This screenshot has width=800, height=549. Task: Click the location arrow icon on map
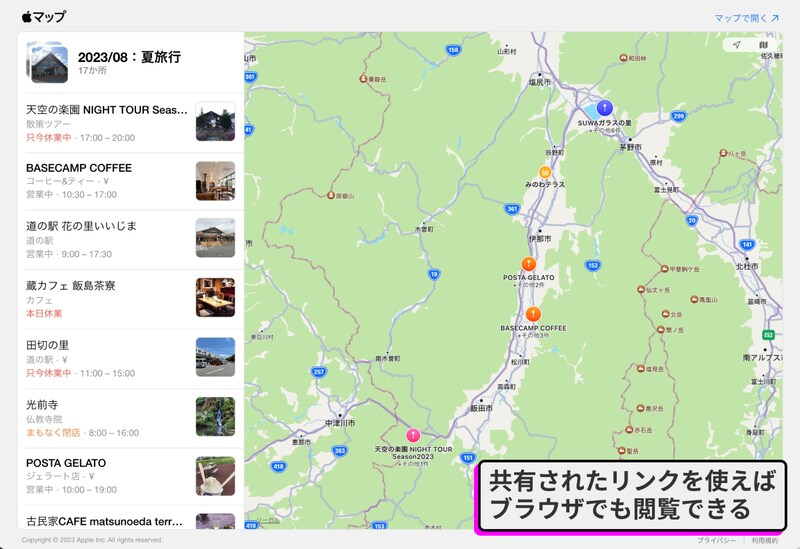point(736,45)
